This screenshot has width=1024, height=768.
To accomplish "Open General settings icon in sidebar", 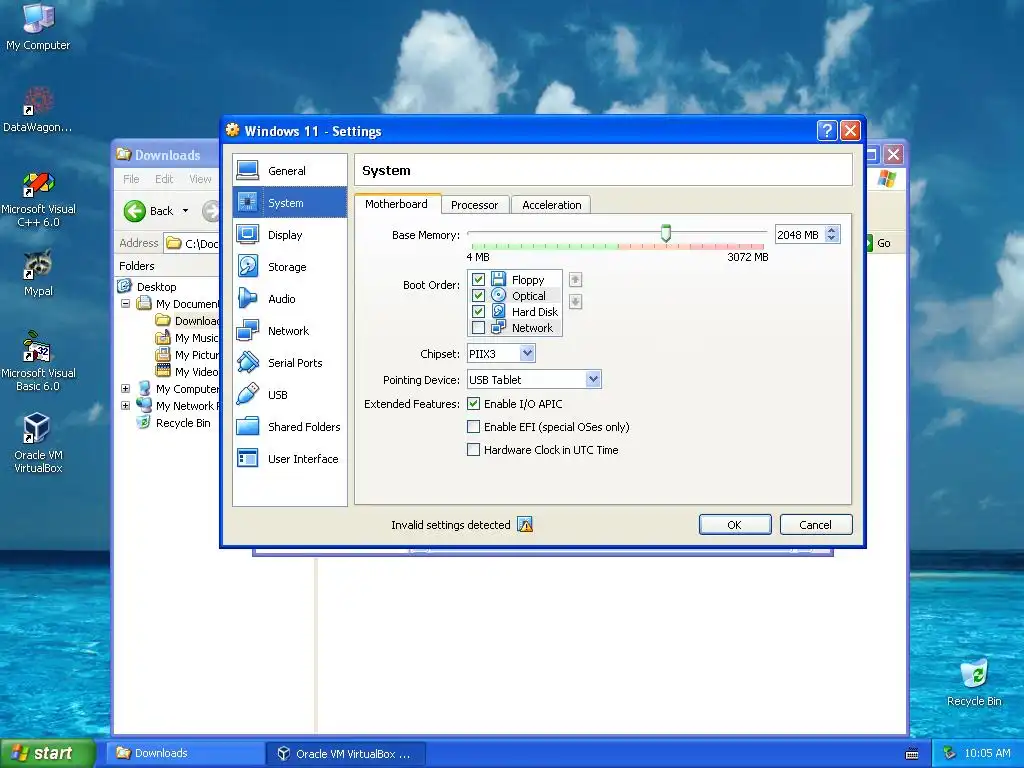I will [x=248, y=170].
